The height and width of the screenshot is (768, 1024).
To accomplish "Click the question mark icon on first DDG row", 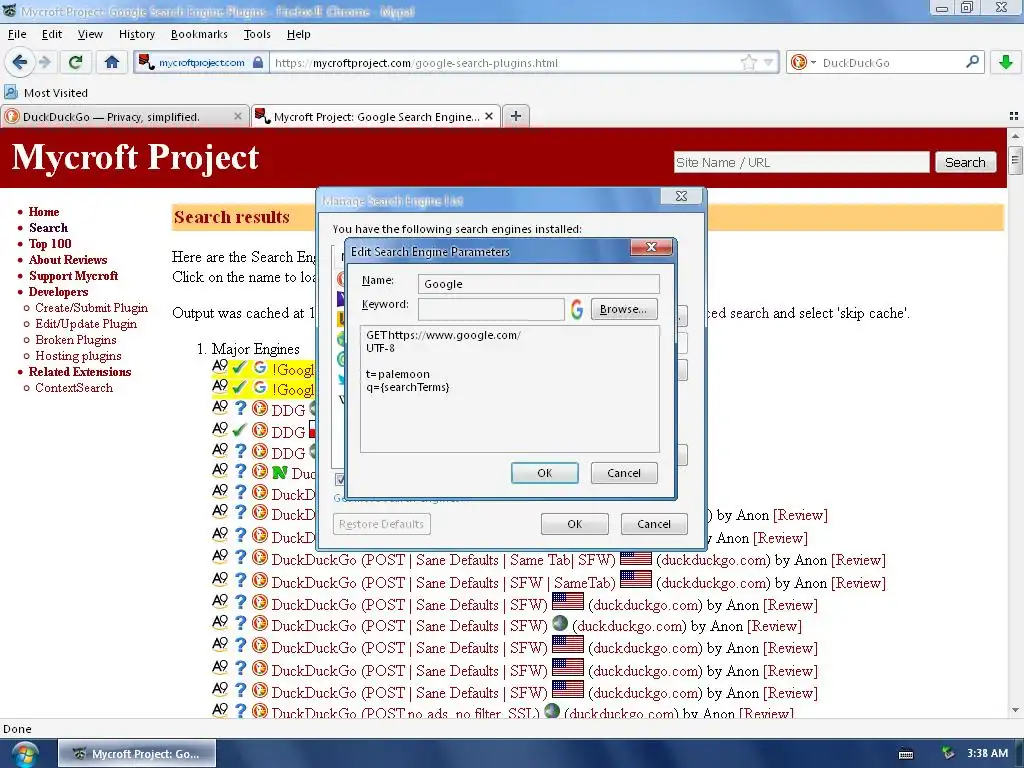I will click(240, 409).
